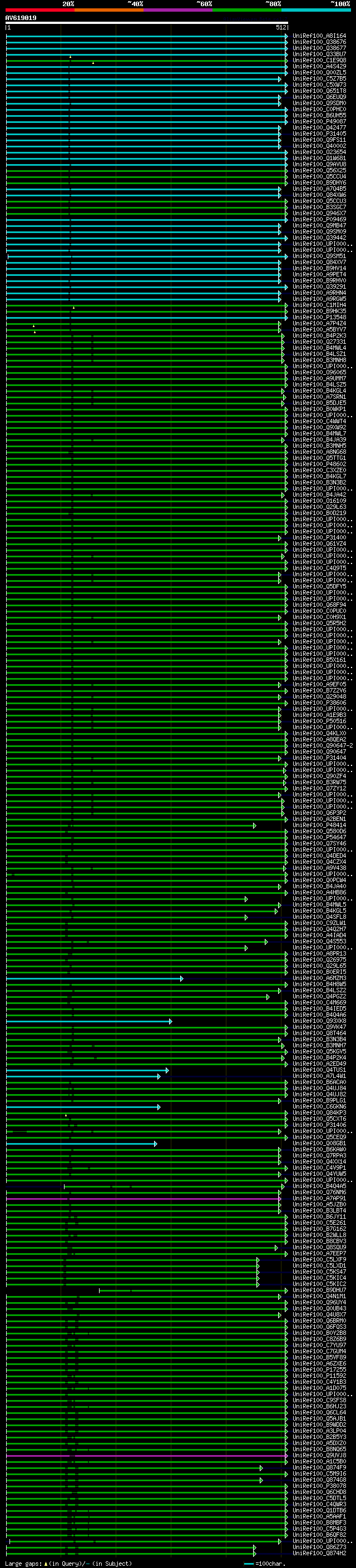Image resolution: width=356 pixels, height=1568 pixels.
Task: Select the UniRef100_Q6P3P2 label
Action: tap(319, 813)
